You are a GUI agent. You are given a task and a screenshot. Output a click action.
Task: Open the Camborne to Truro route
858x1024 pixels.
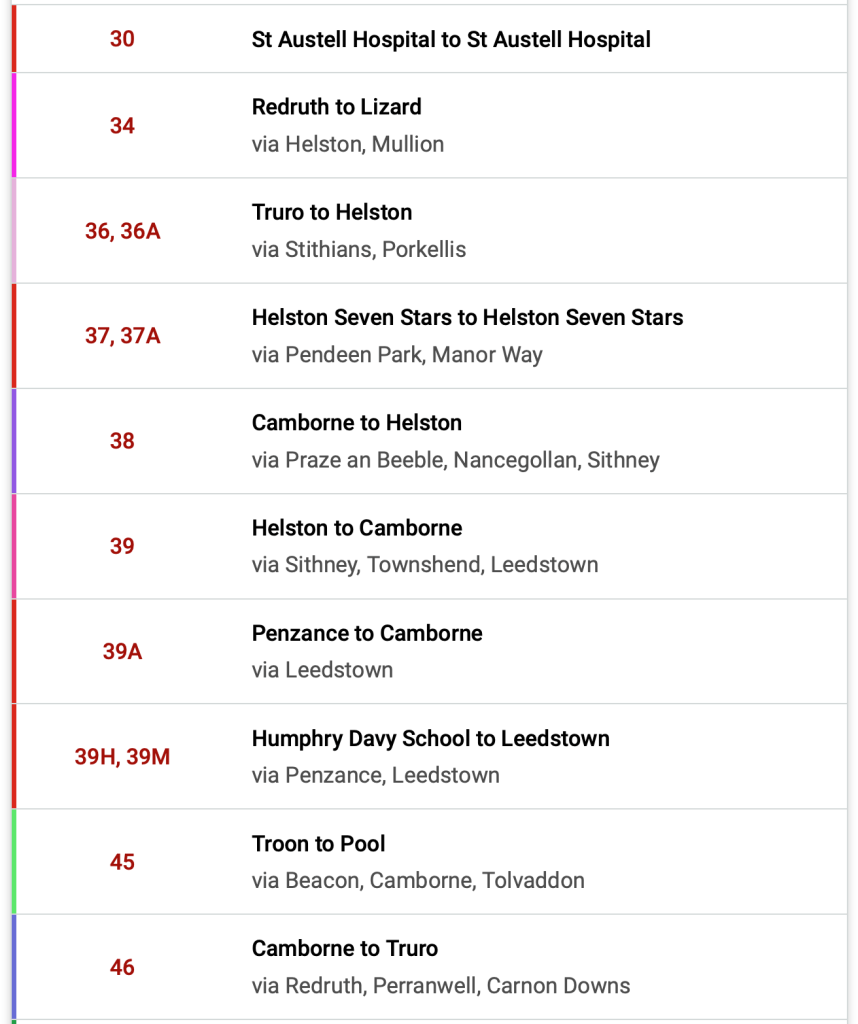click(x=345, y=949)
